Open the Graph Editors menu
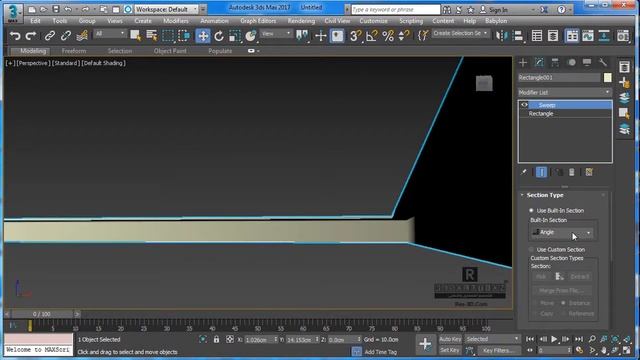This screenshot has height=360, width=640. 258,21
